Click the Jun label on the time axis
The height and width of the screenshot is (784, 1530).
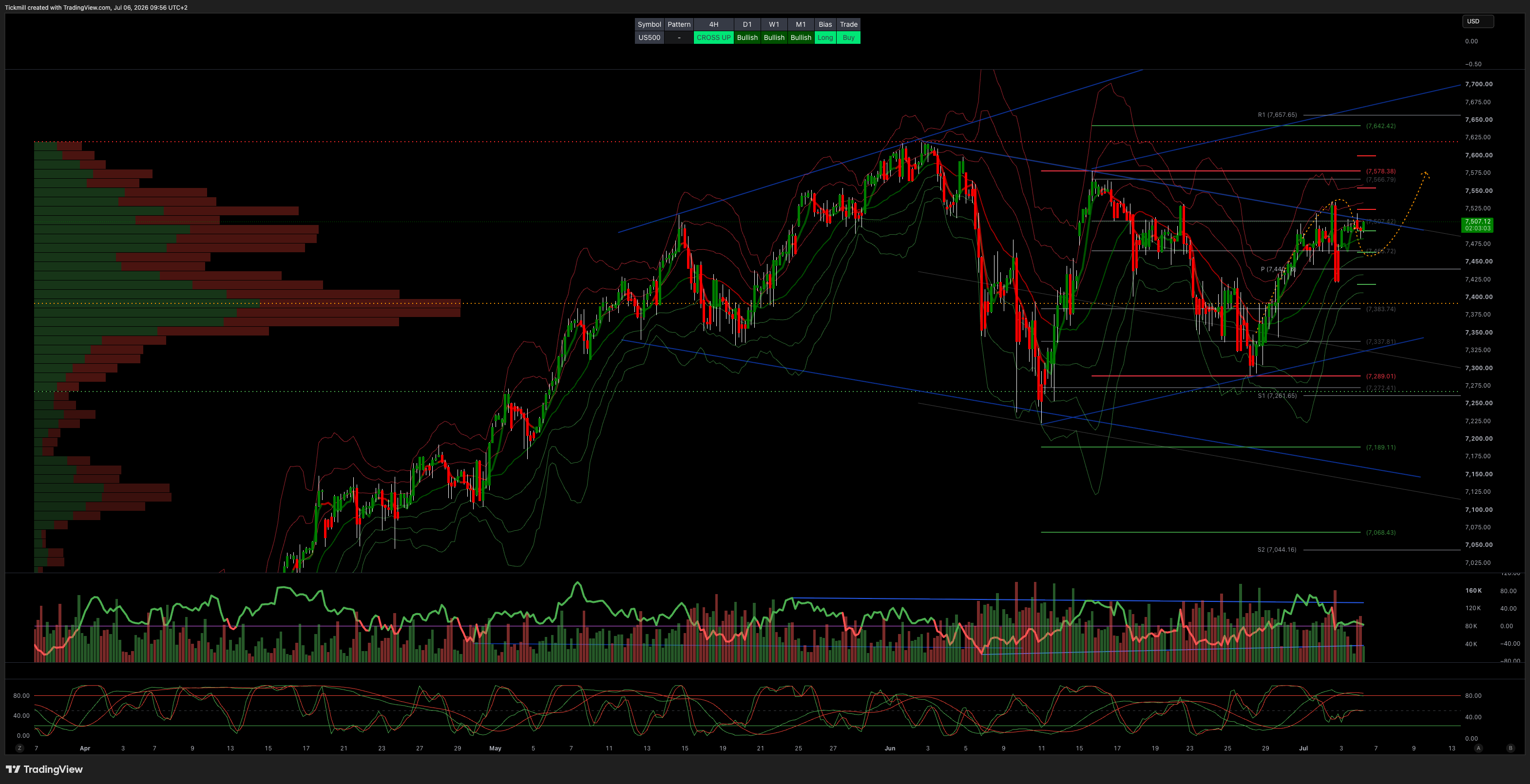tap(890, 748)
